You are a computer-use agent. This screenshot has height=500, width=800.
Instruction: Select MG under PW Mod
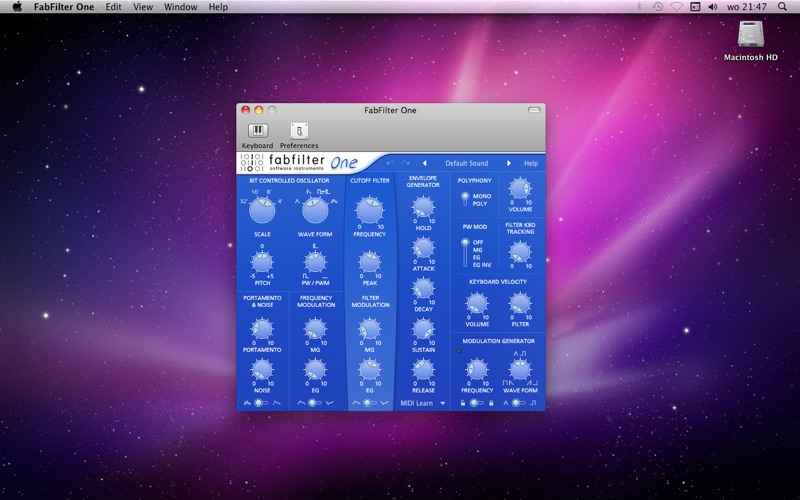(x=477, y=250)
